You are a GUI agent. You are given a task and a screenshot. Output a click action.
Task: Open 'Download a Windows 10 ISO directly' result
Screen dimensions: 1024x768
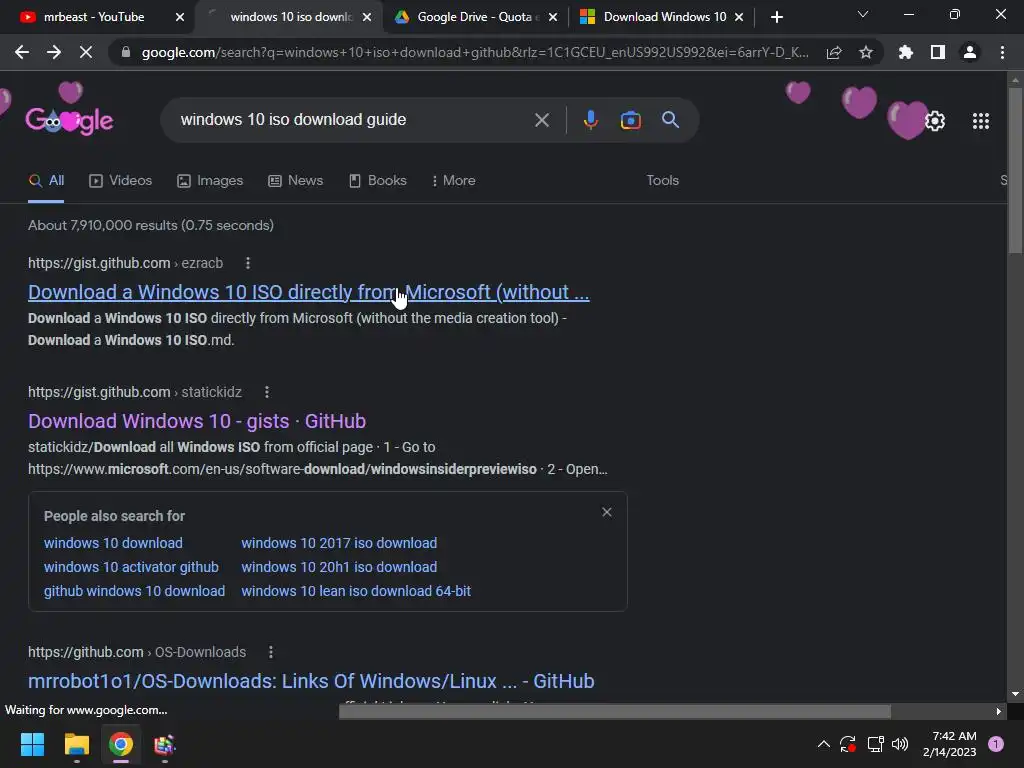[308, 292]
